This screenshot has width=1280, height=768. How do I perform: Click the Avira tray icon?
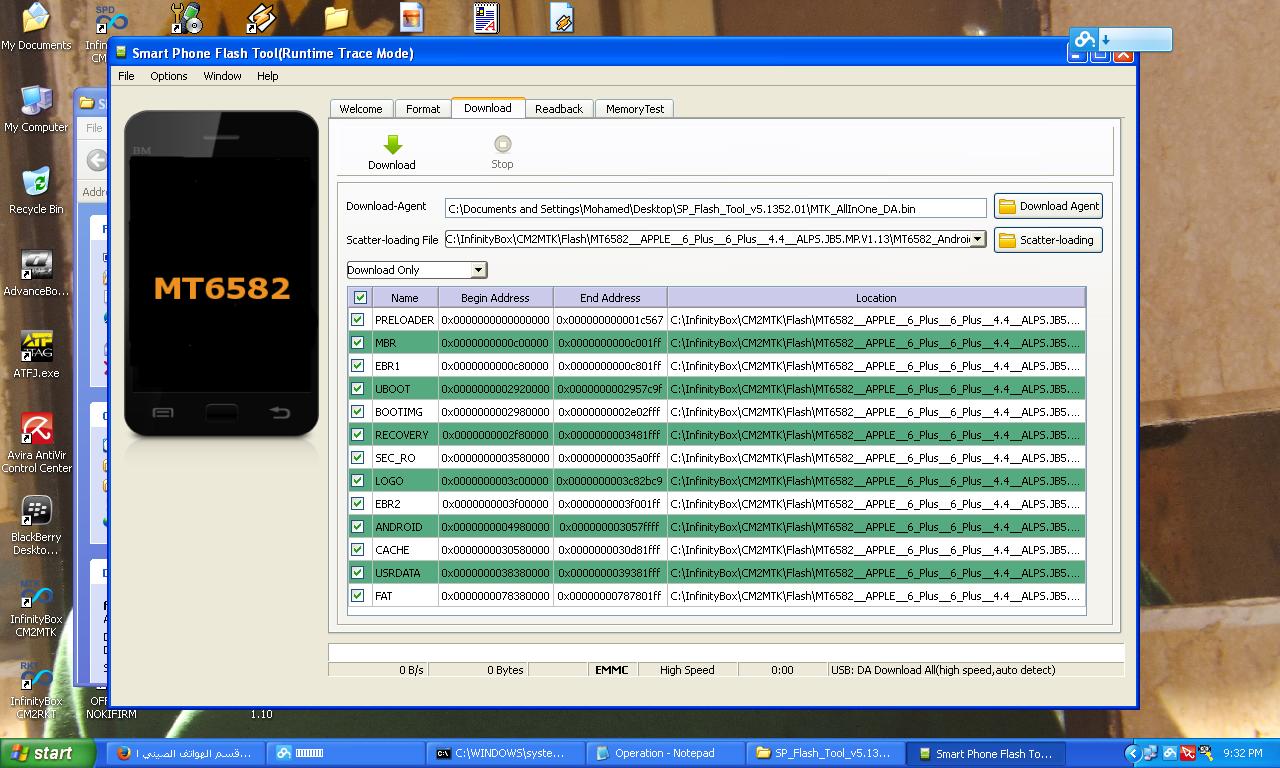pyautogui.click(x=1188, y=753)
